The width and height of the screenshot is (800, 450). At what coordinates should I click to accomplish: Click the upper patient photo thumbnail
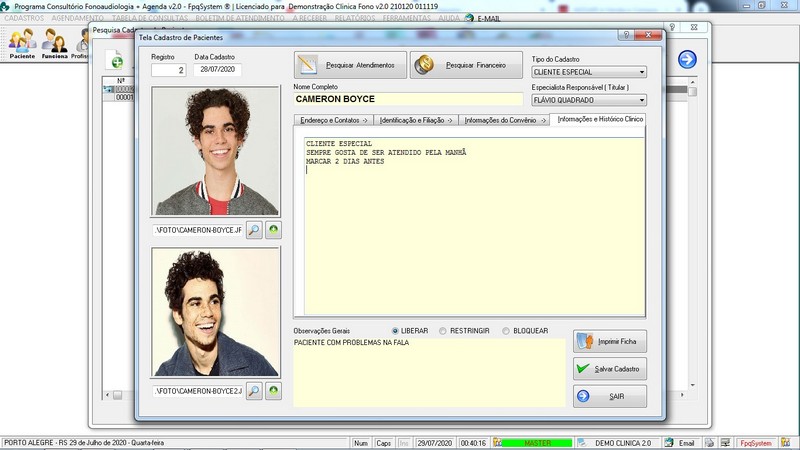click(x=215, y=151)
